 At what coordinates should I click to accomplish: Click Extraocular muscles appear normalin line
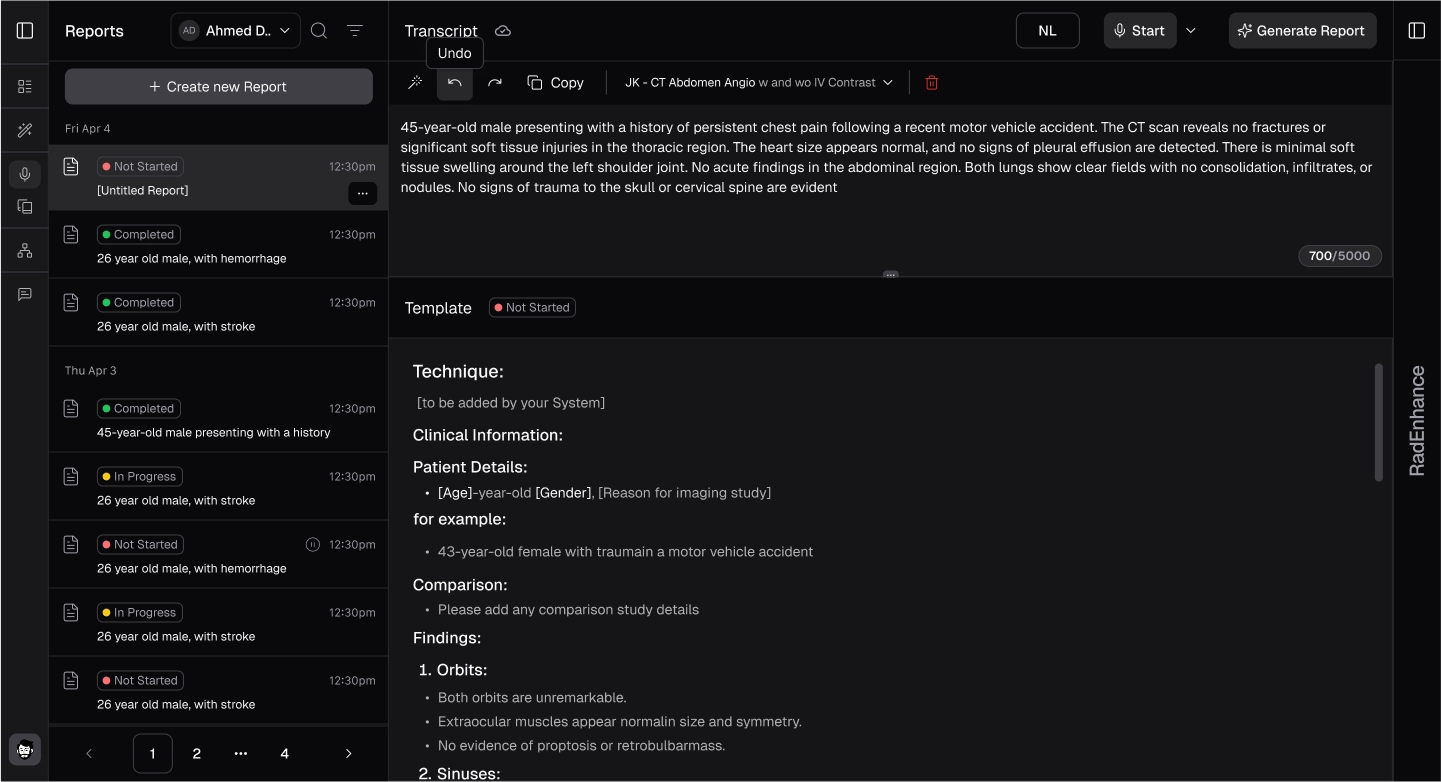(619, 722)
